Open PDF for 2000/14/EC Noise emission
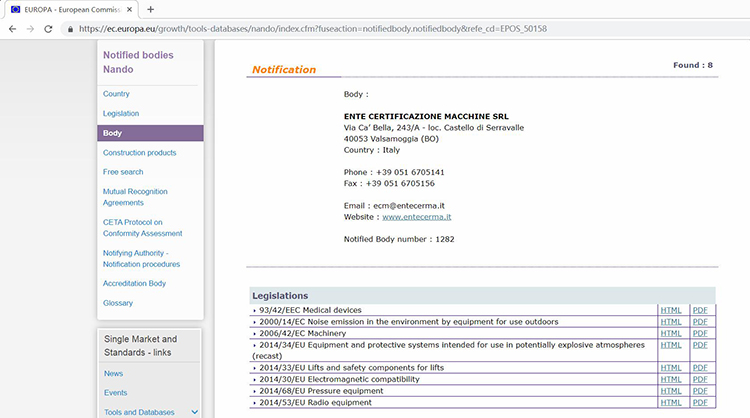This screenshot has width=750, height=418. pos(700,322)
